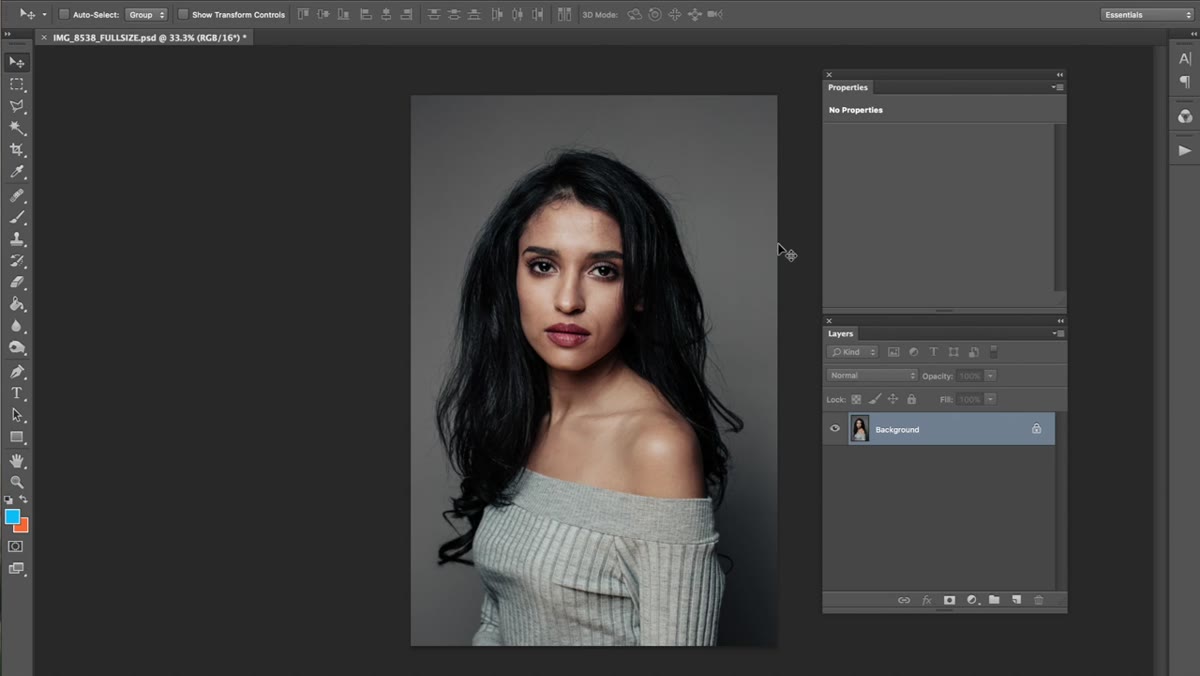
Task: Select the Background layer thumbnail
Action: pos(859,429)
